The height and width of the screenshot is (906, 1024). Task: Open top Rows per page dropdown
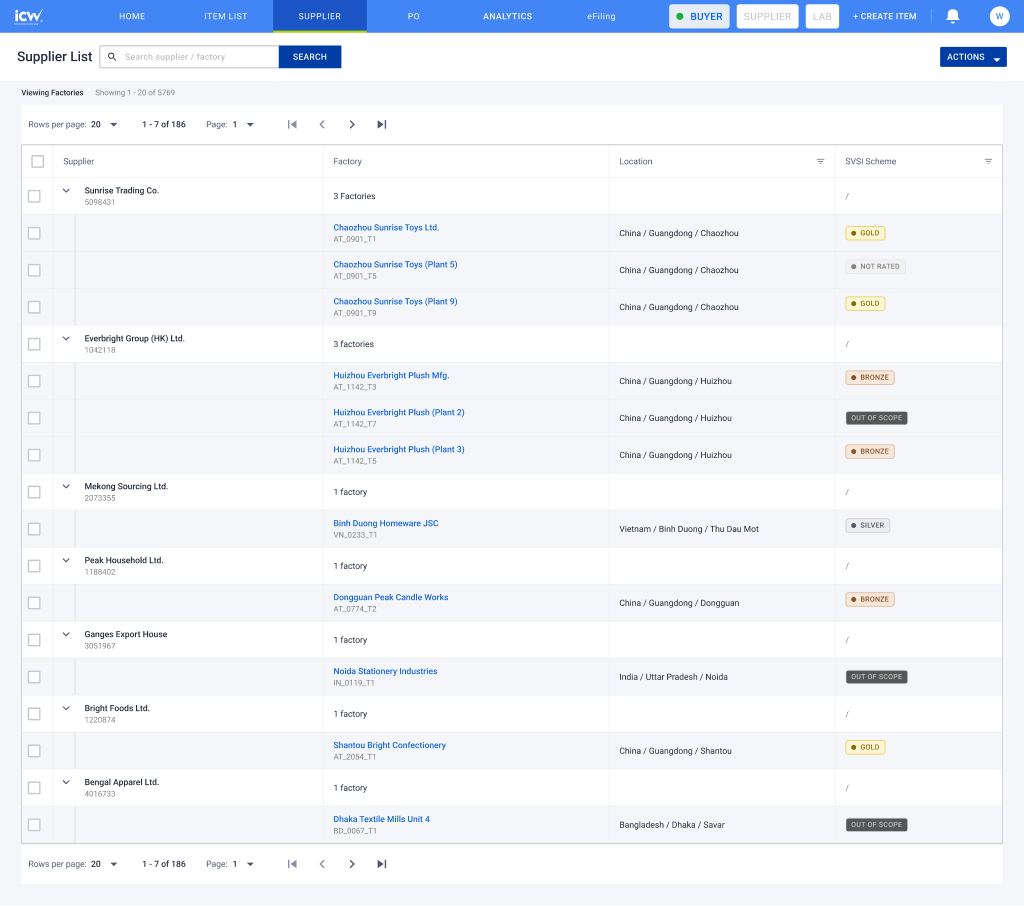pyautogui.click(x=104, y=125)
